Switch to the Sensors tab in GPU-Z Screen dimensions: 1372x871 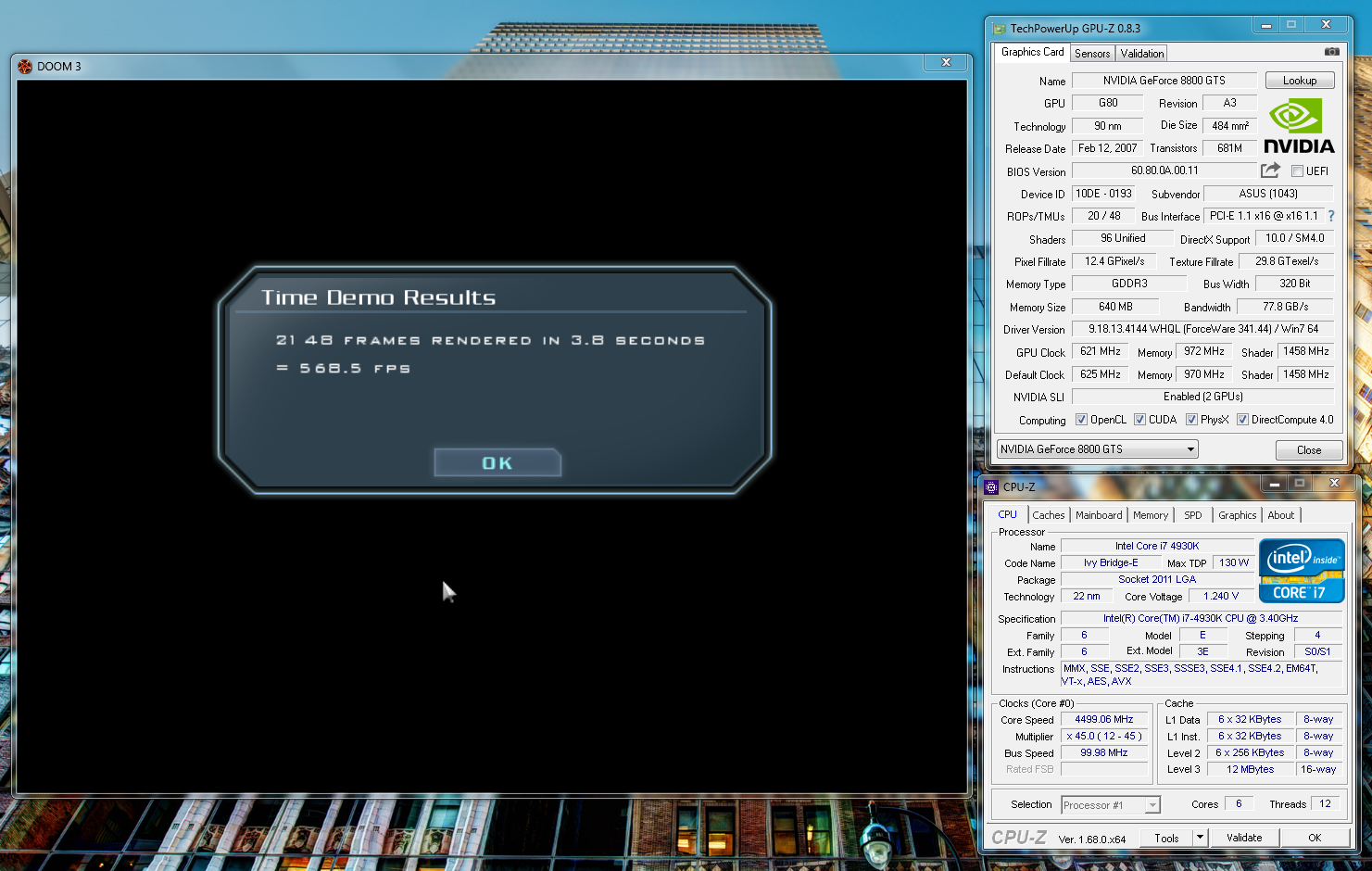[1092, 54]
